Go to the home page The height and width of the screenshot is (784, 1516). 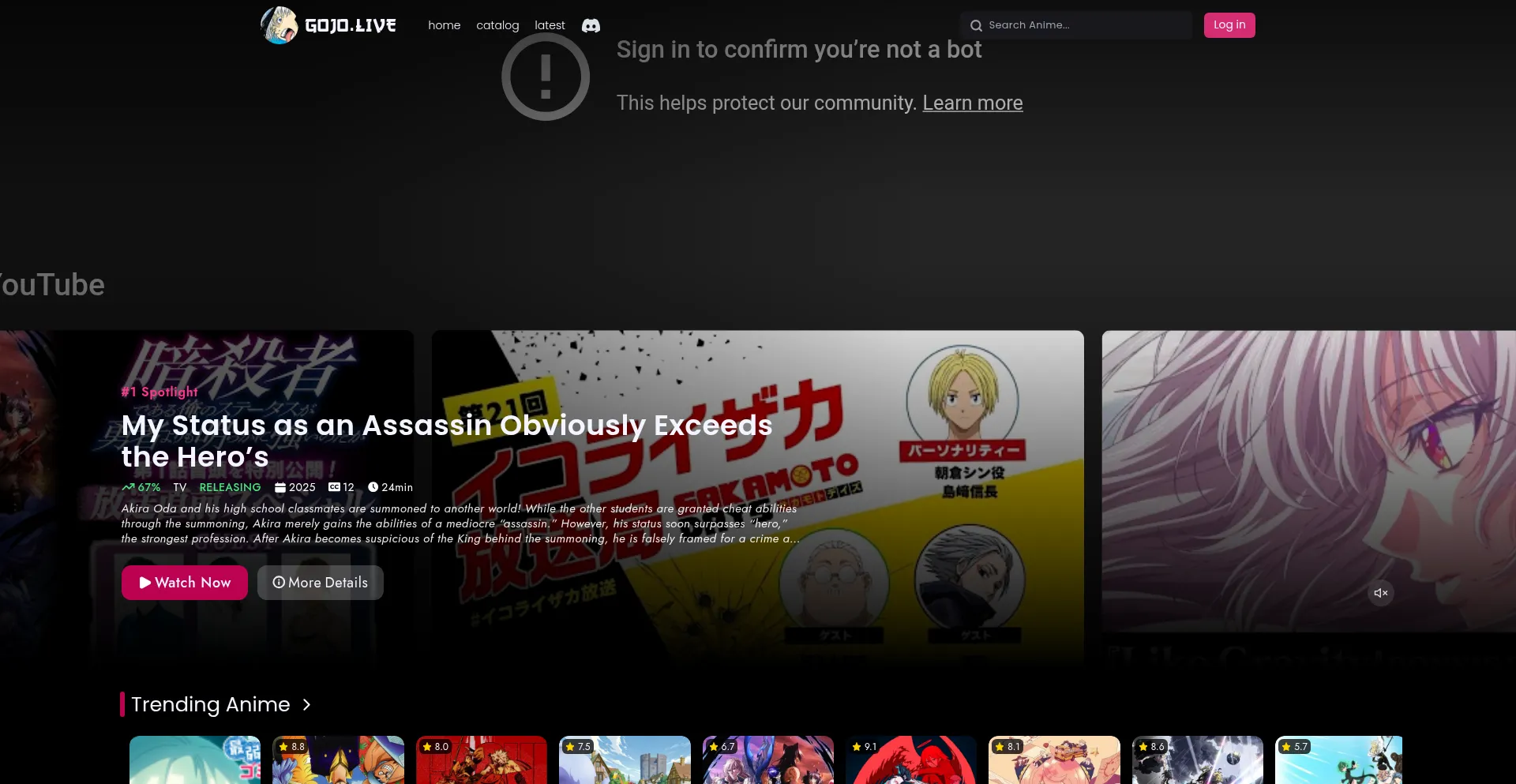click(x=444, y=25)
